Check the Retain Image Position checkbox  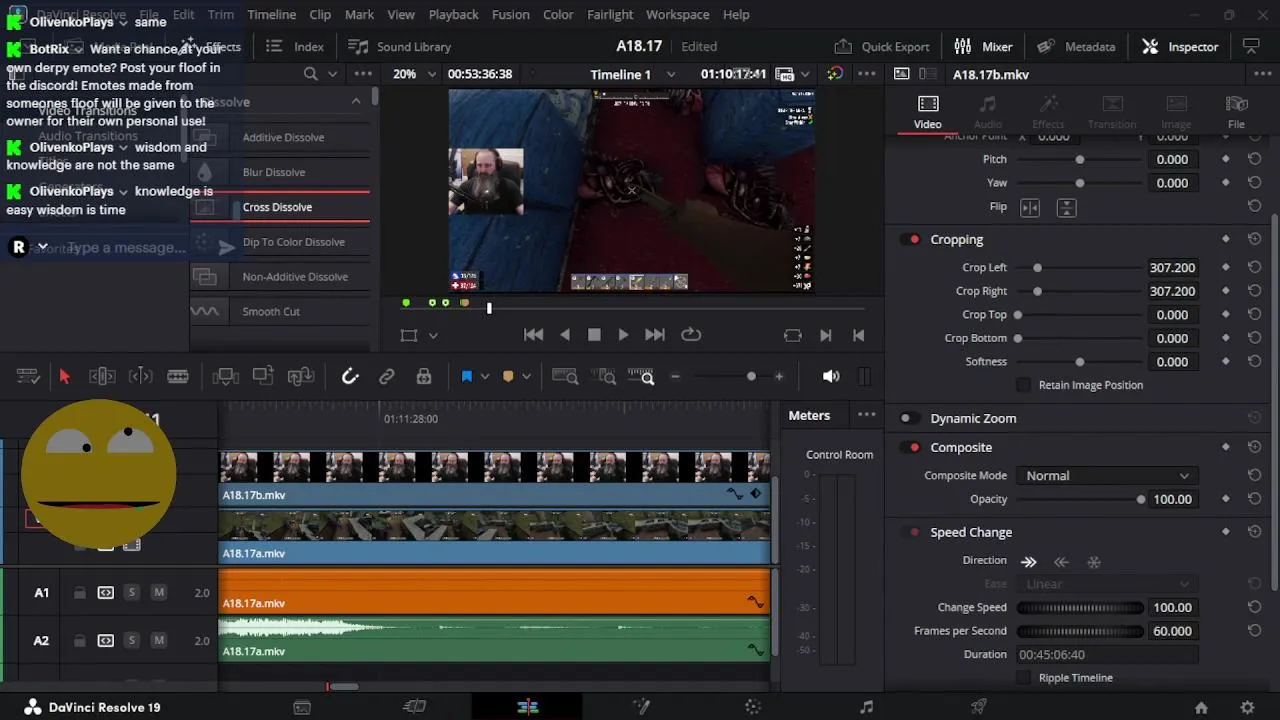point(1023,385)
